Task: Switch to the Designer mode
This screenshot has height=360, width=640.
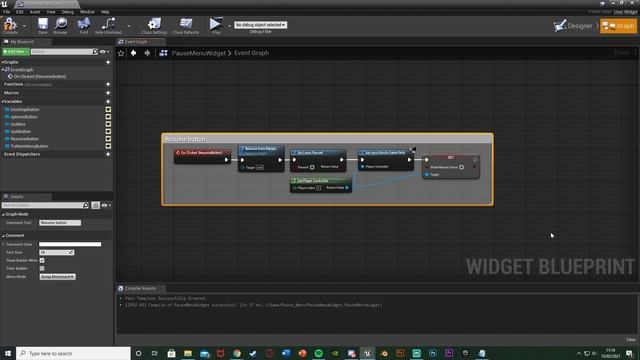Action: tap(574, 26)
